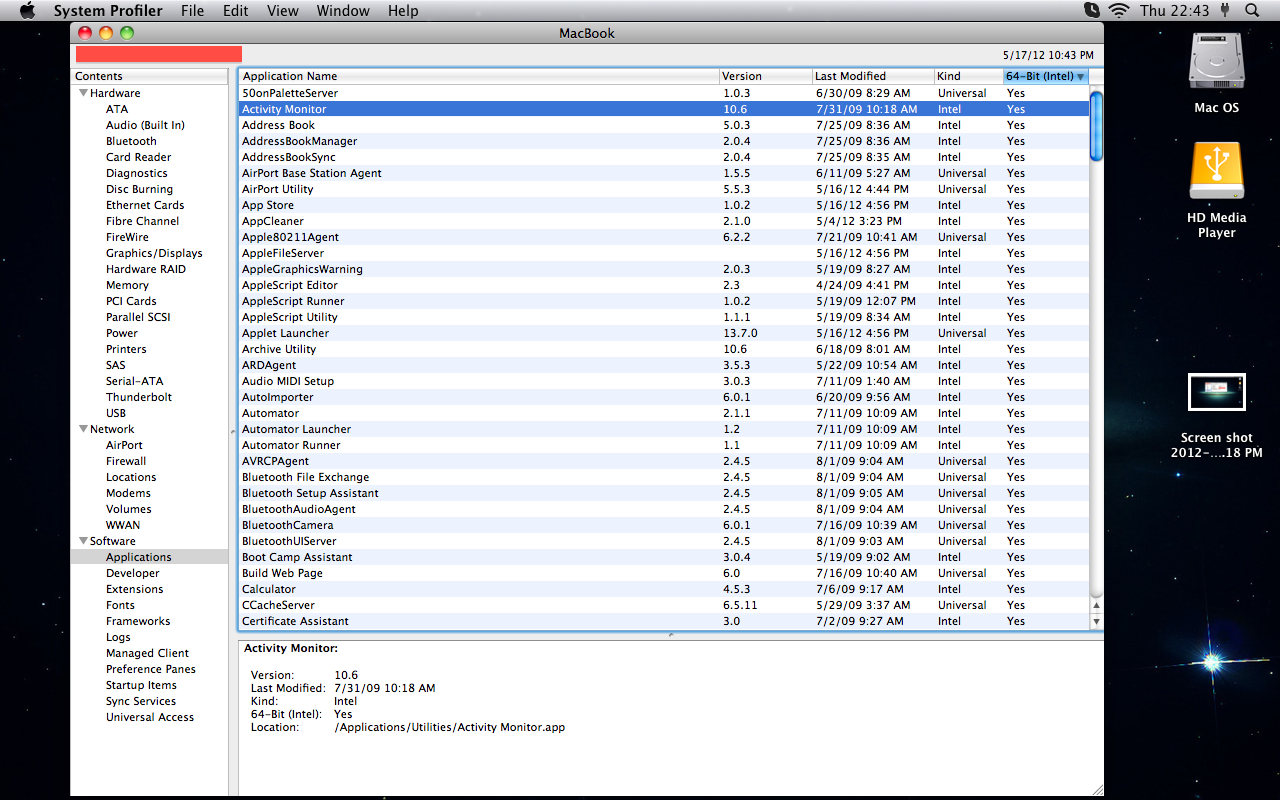The width and height of the screenshot is (1280, 800).
Task: Select the Certificate Assistant row
Action: 664,621
